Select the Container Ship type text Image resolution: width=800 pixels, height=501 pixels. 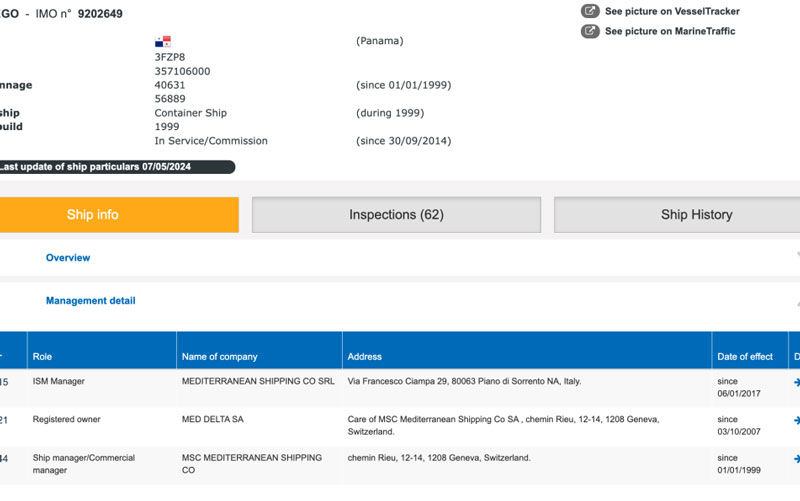(190, 113)
